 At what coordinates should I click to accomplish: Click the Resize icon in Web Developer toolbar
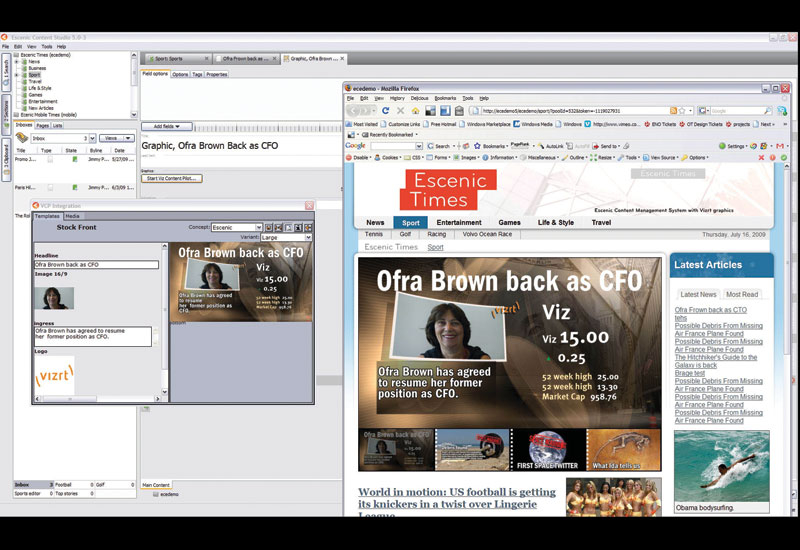(x=593, y=158)
